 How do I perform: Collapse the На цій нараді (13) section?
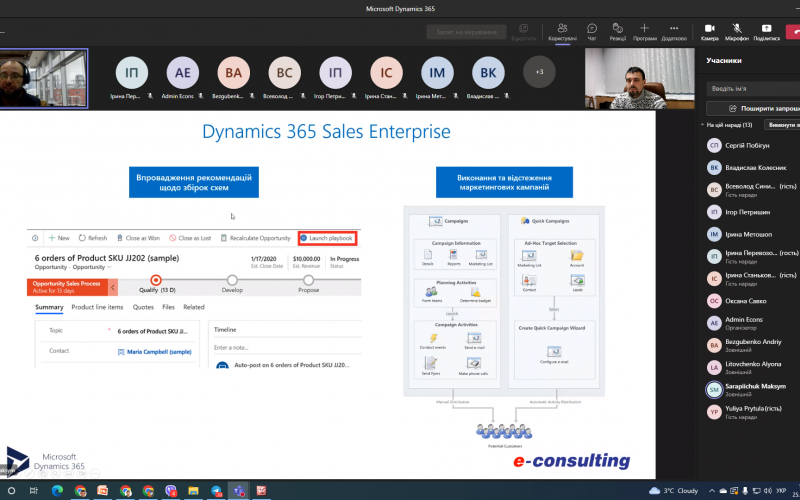704,125
